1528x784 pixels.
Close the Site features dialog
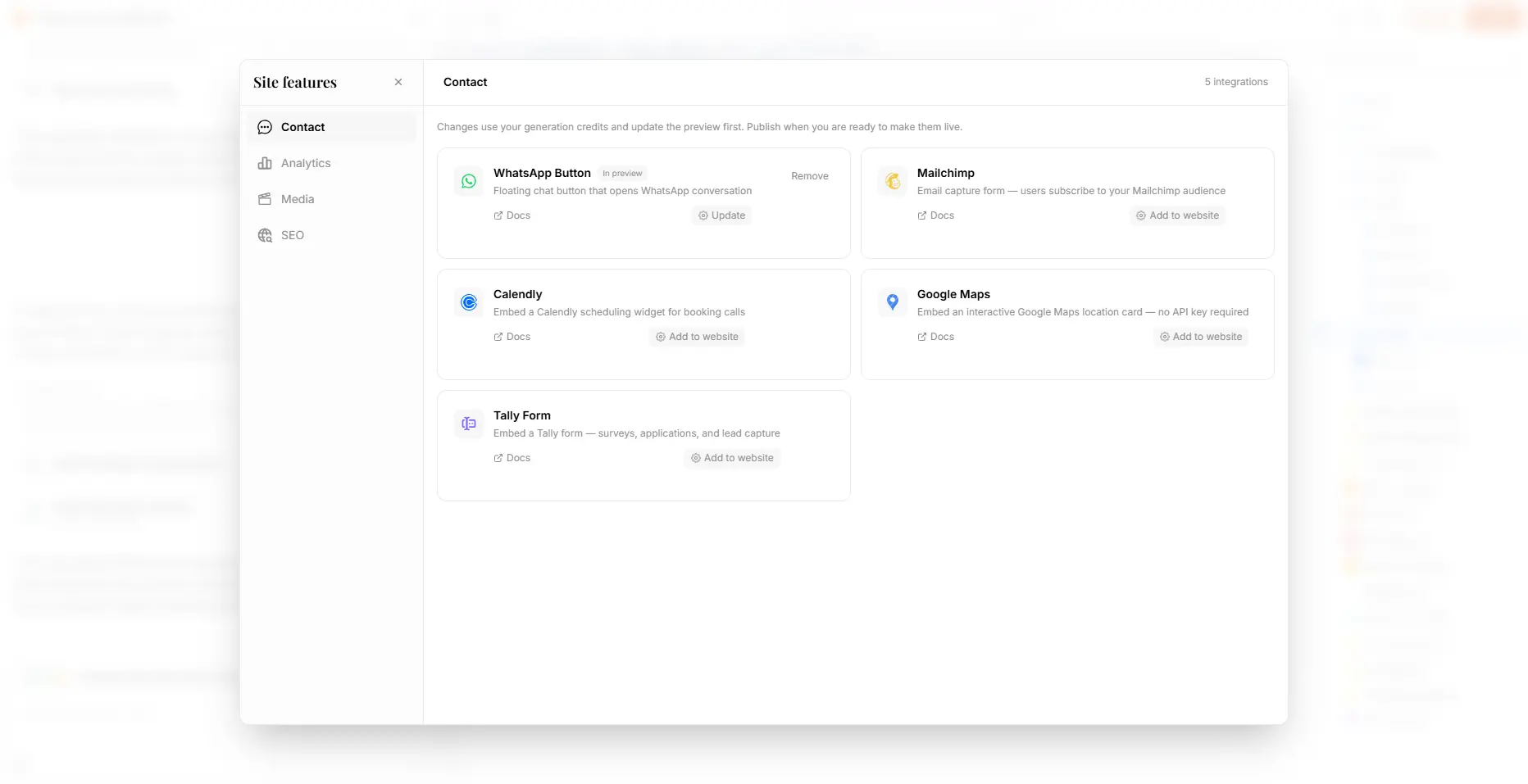coord(398,82)
